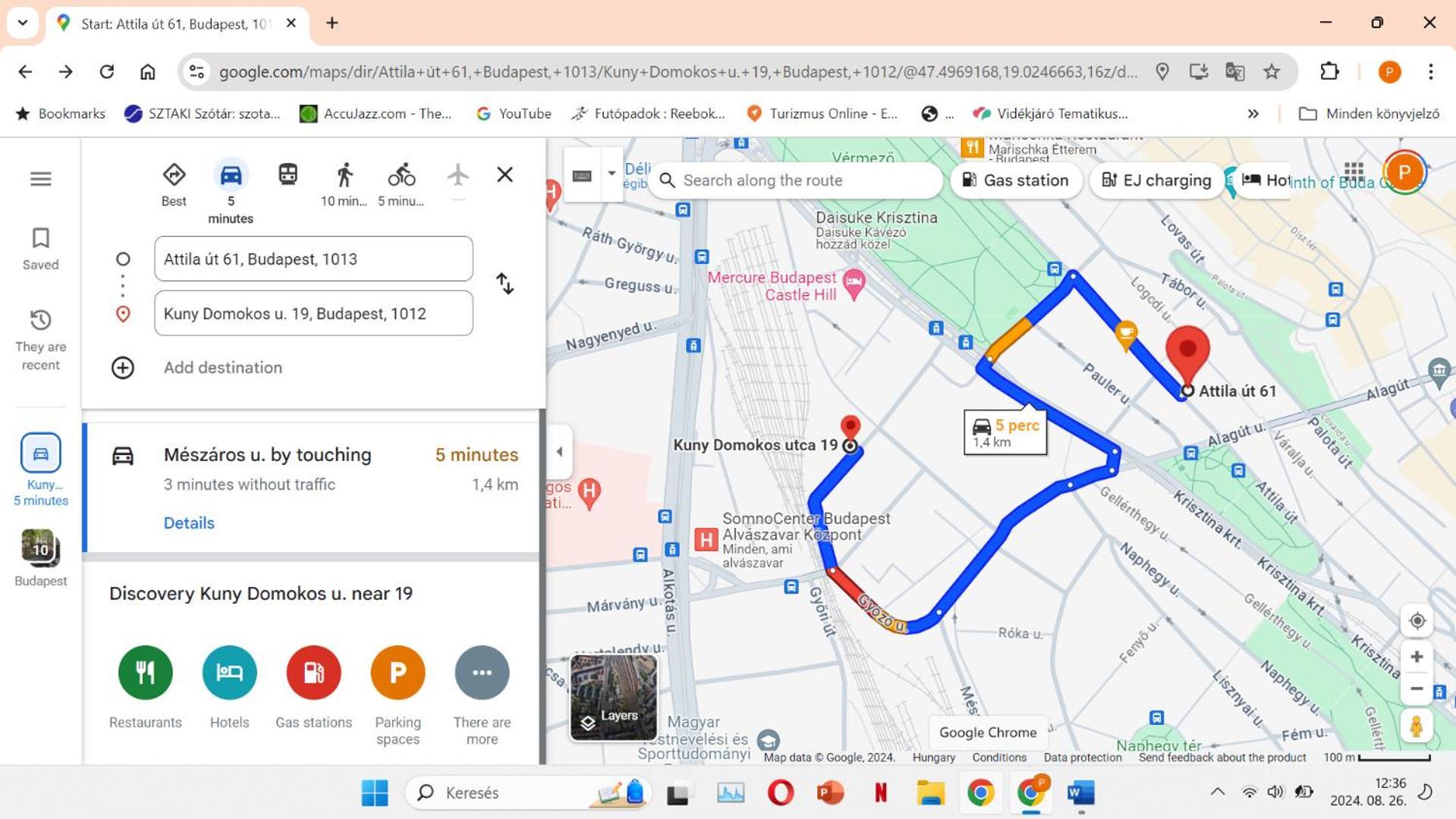1456x819 pixels.
Task: Search for Gas stations near destination
Action: [x=313, y=688]
